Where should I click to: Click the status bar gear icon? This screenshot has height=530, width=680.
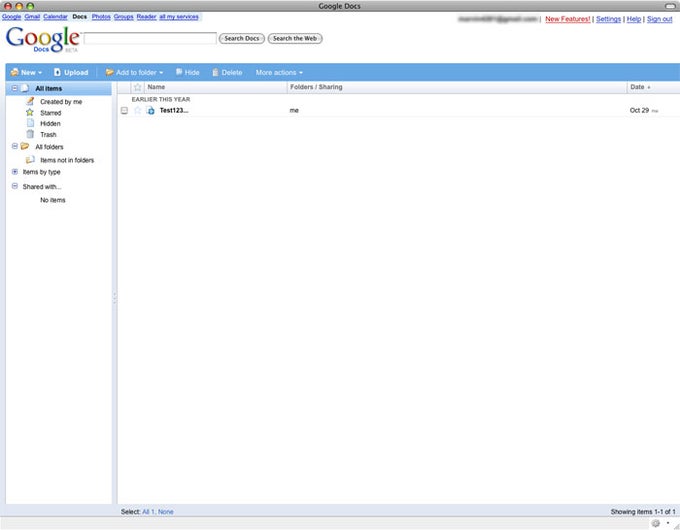pyautogui.click(x=656, y=523)
